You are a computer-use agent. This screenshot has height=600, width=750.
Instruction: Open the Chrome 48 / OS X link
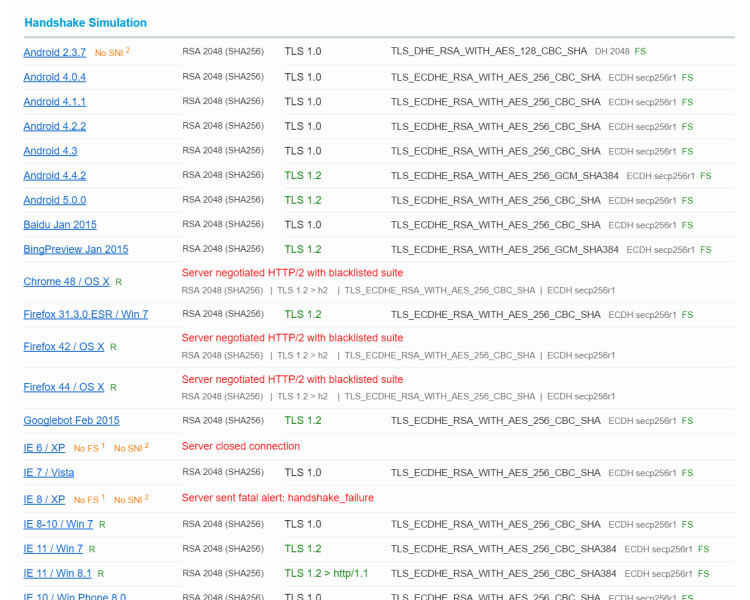tap(66, 281)
